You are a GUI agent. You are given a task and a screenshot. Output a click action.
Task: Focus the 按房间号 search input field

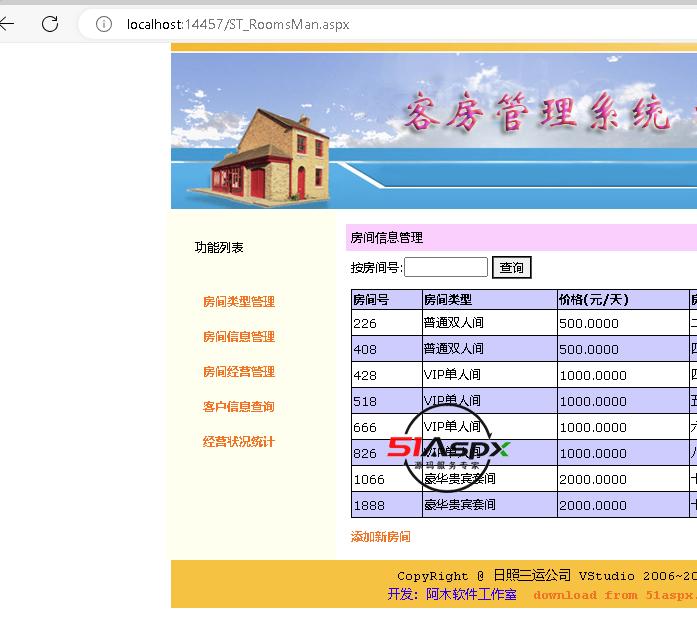[445, 267]
